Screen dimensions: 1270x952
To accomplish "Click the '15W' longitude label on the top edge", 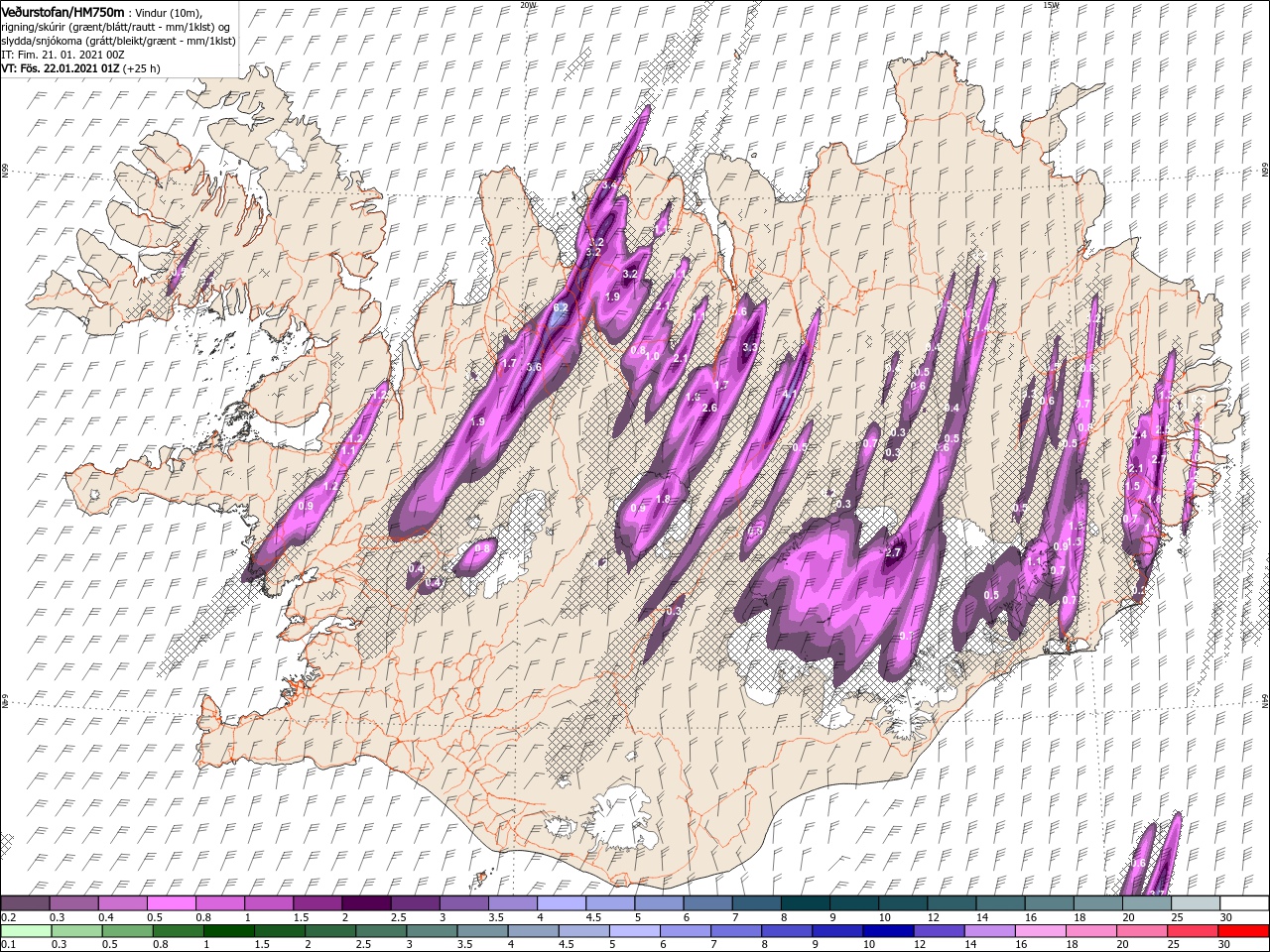I will [1050, 4].
